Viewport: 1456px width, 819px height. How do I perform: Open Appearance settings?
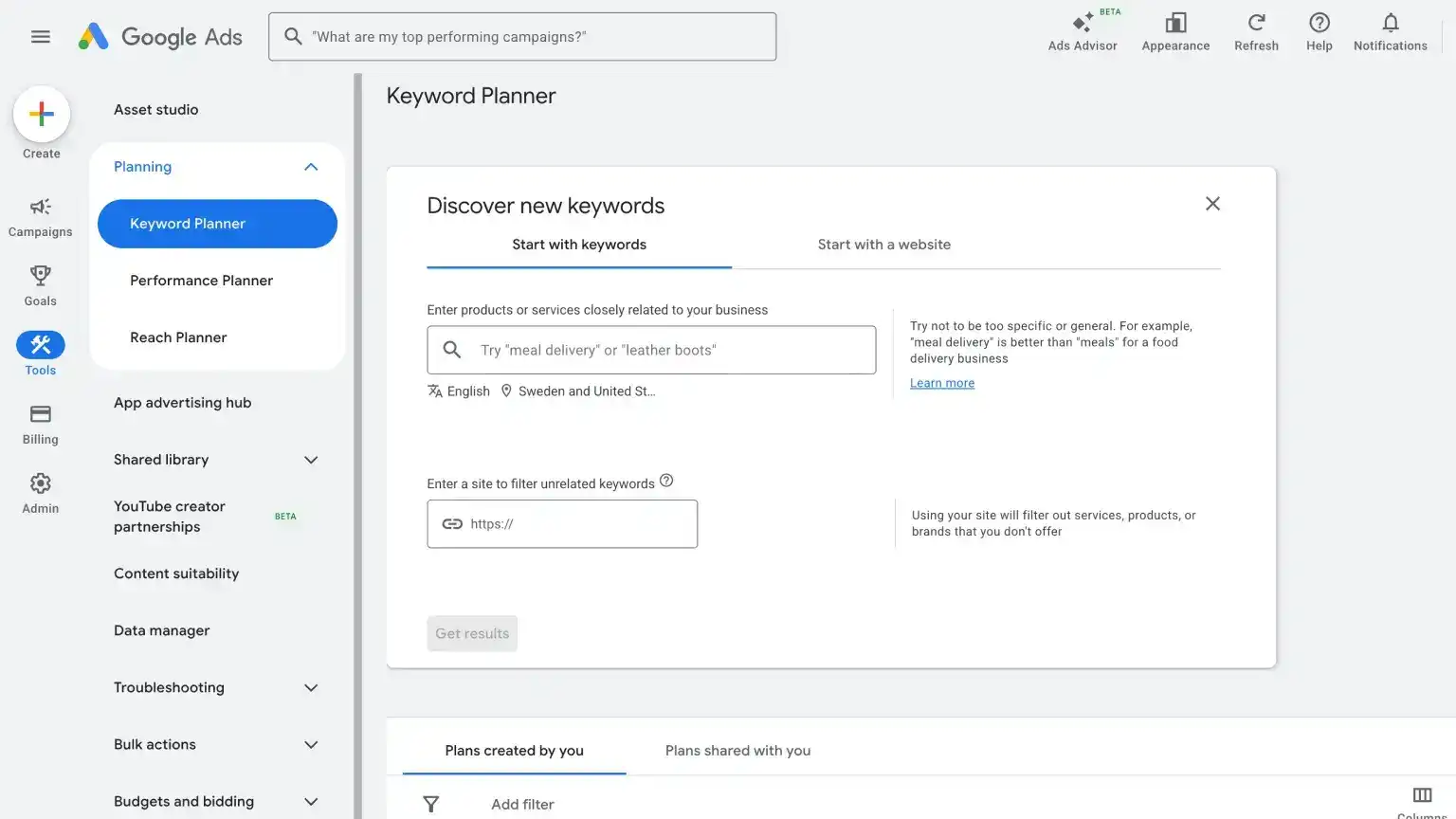coord(1175,32)
